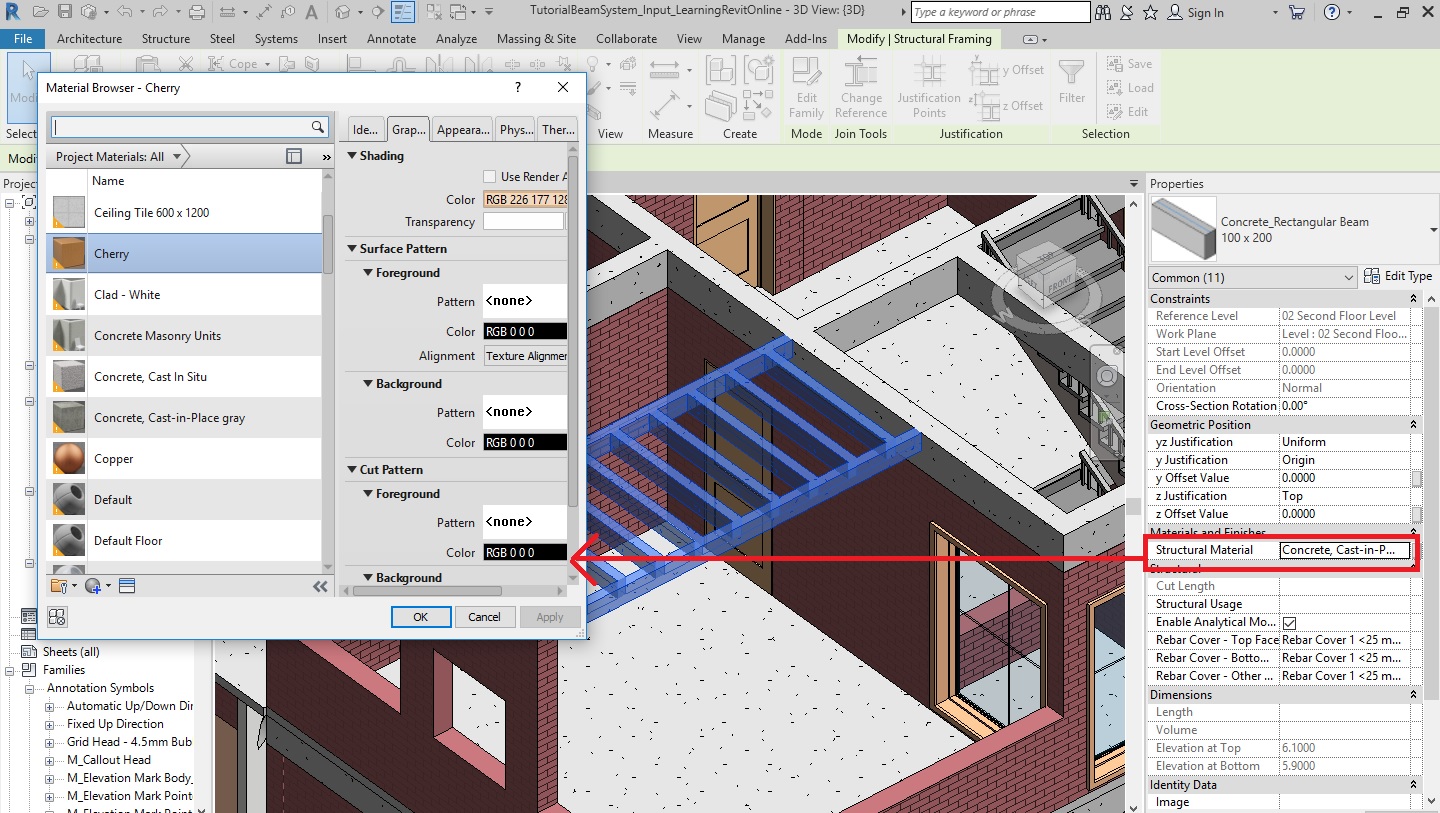1440x813 pixels.
Task: Click the Cancel button
Action: pyautogui.click(x=484, y=617)
